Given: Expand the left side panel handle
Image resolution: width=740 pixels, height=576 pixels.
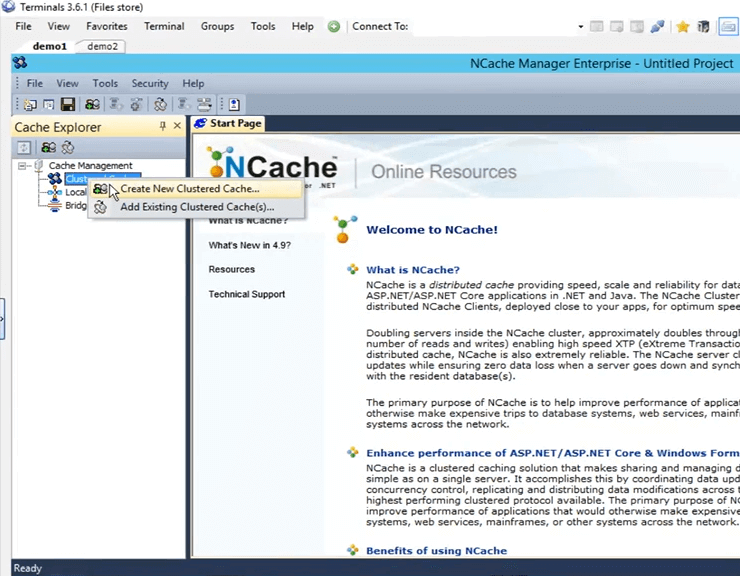Looking at the screenshot, I should coord(2,319).
